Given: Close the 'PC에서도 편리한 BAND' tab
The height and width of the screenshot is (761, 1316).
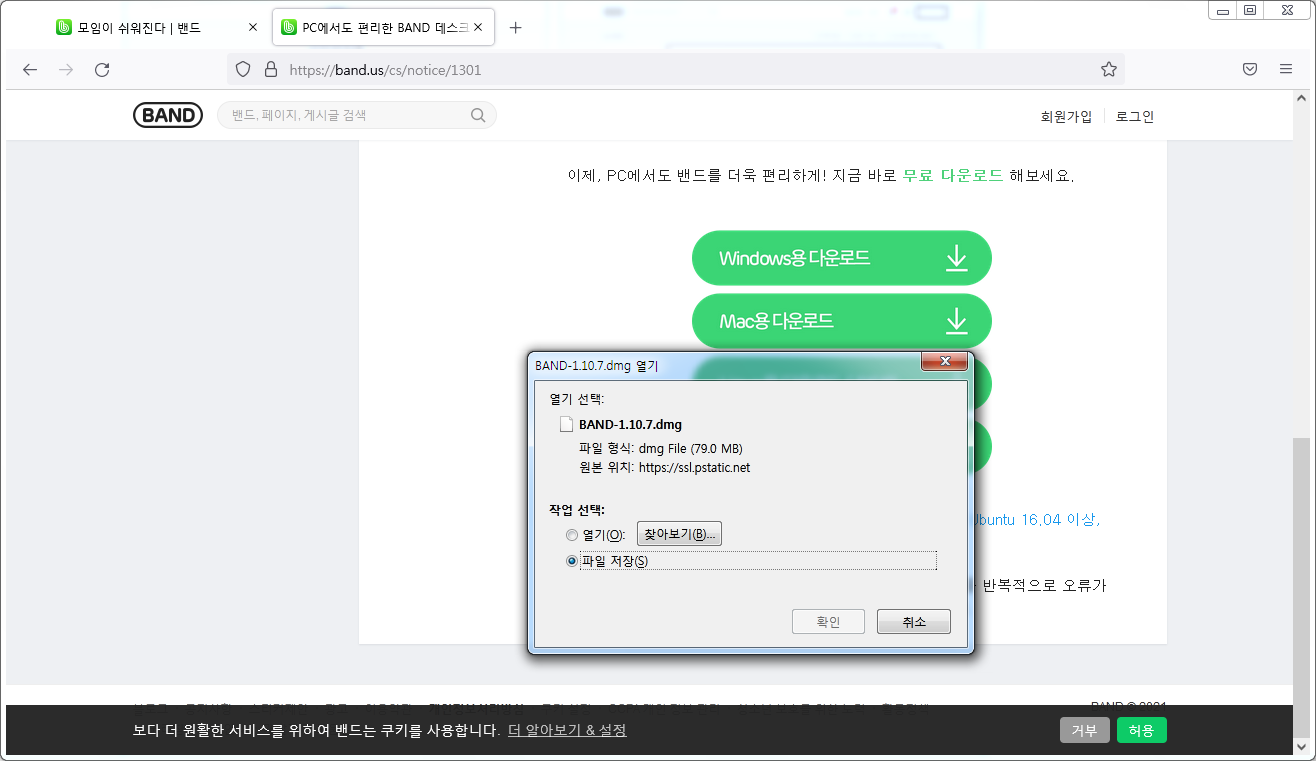Looking at the screenshot, I should [x=478, y=28].
